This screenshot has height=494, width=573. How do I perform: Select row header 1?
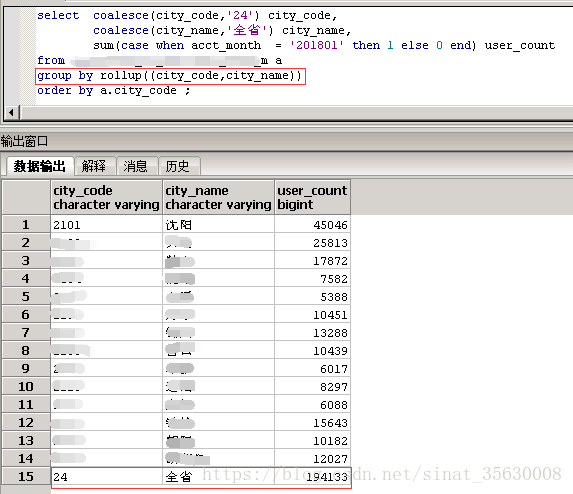[x=26, y=224]
